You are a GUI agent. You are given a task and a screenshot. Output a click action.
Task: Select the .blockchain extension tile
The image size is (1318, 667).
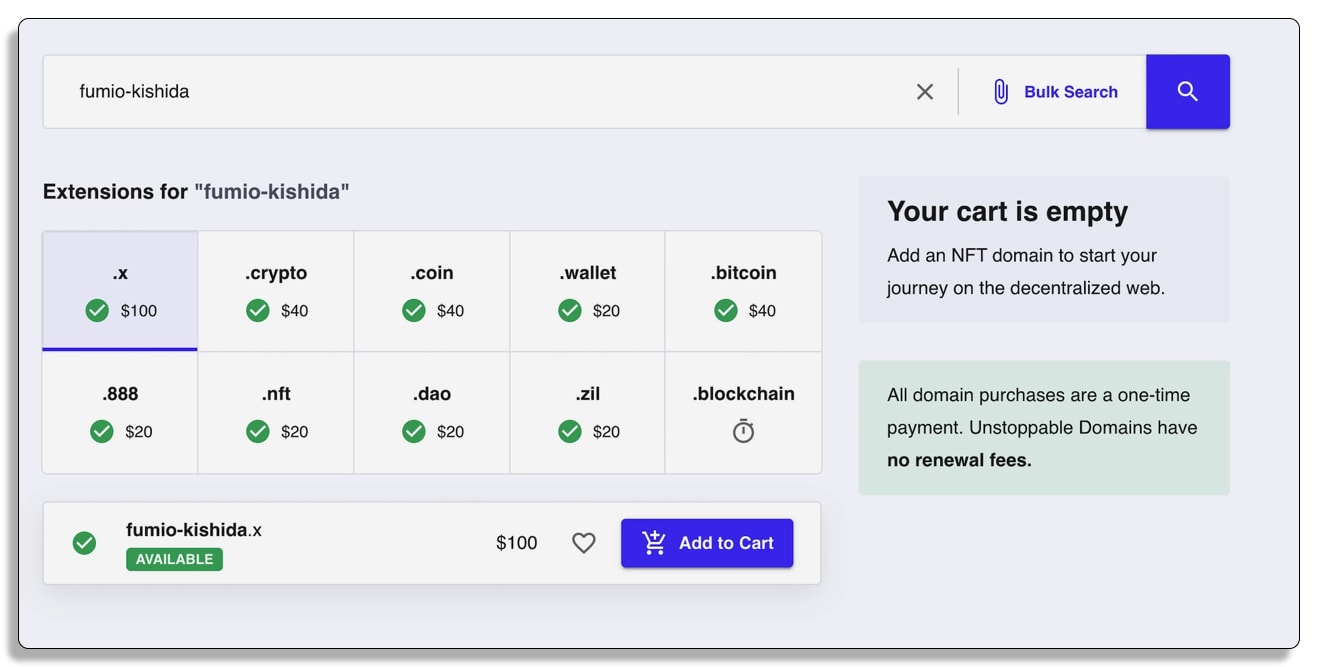point(743,412)
